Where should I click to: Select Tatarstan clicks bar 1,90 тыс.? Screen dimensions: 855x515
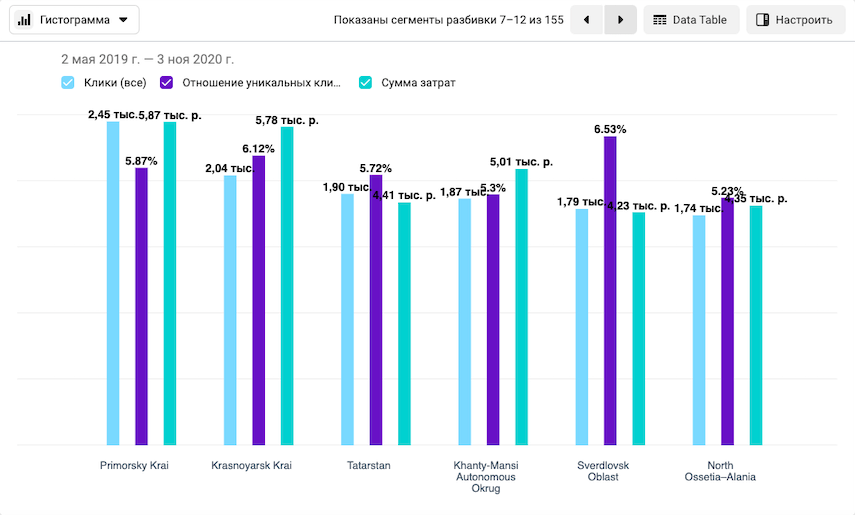click(347, 320)
